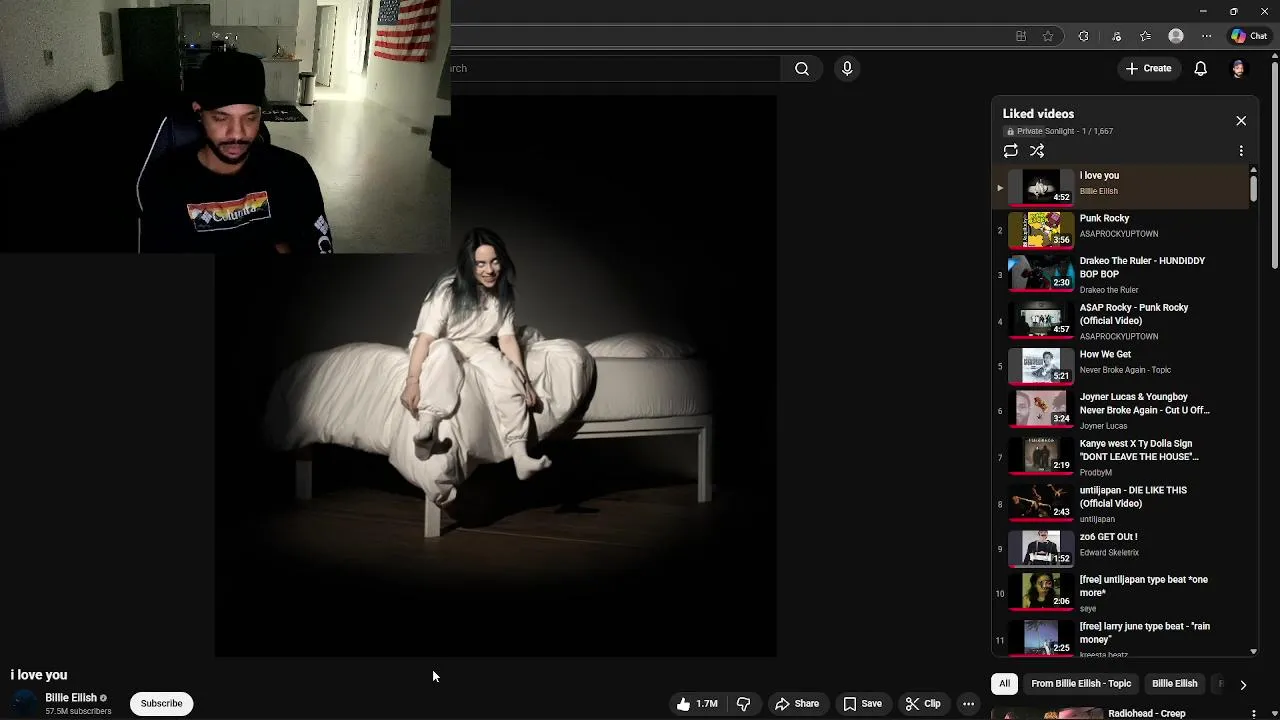
Task: Open Edge Copilot Chat
Action: tap(1249, 36)
